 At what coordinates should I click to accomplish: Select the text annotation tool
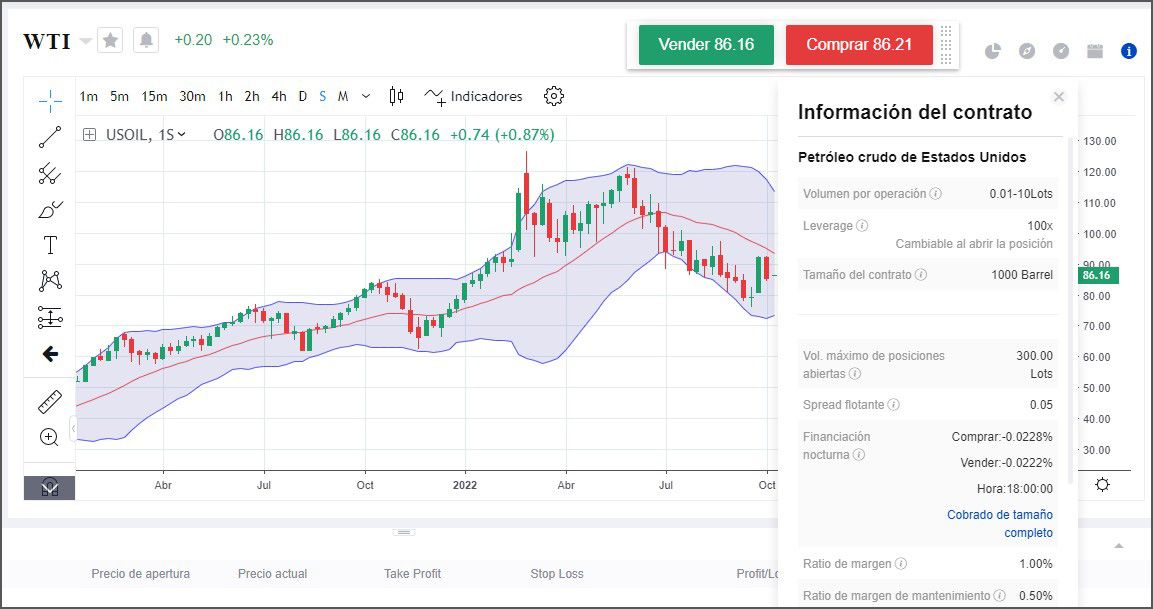pyautogui.click(x=48, y=244)
